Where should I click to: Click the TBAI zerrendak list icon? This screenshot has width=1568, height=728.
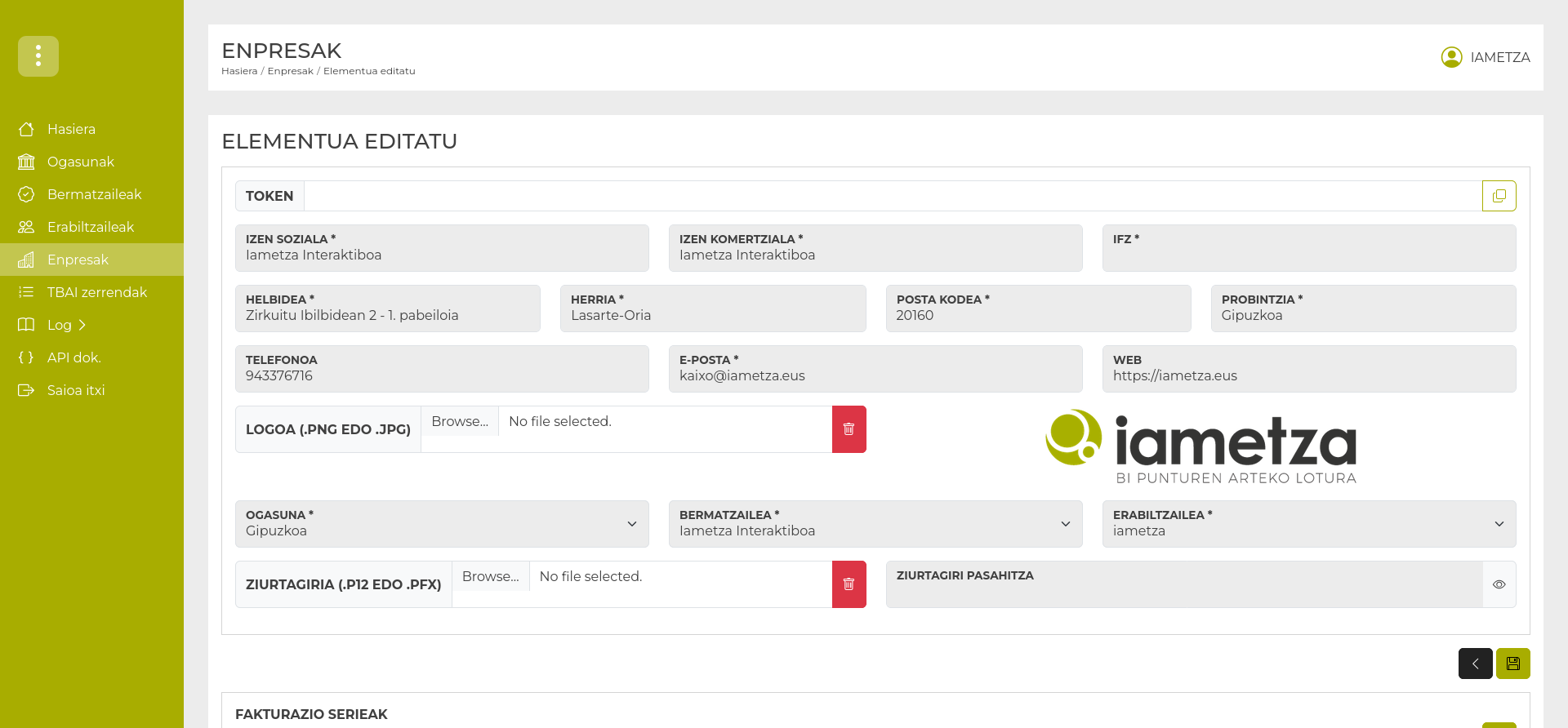point(26,292)
